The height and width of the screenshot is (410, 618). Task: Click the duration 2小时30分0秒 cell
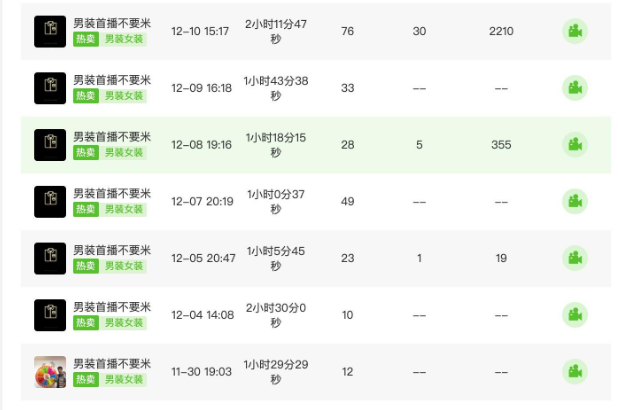[276, 315]
